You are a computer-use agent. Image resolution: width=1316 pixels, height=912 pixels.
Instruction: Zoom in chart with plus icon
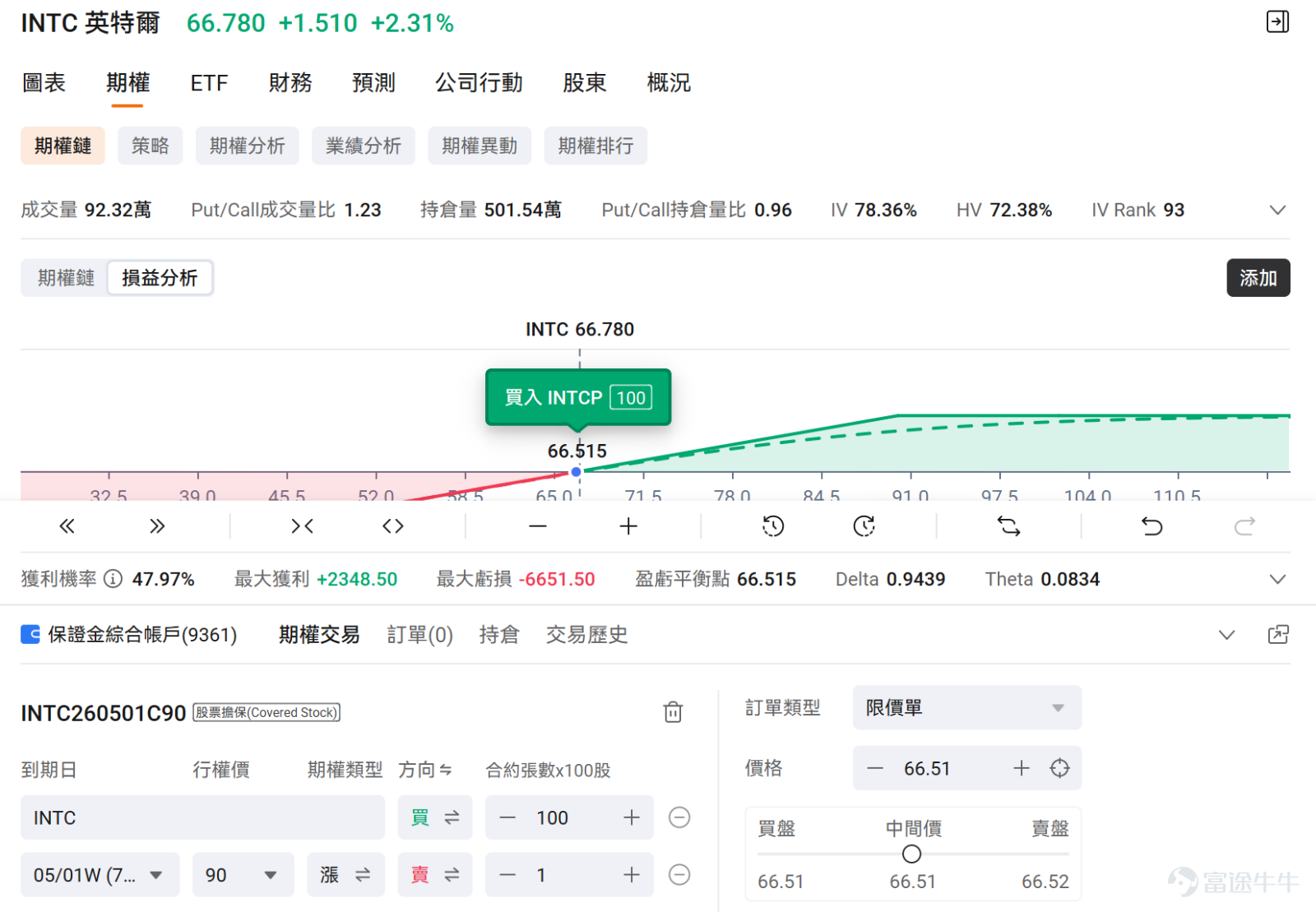coord(628,526)
